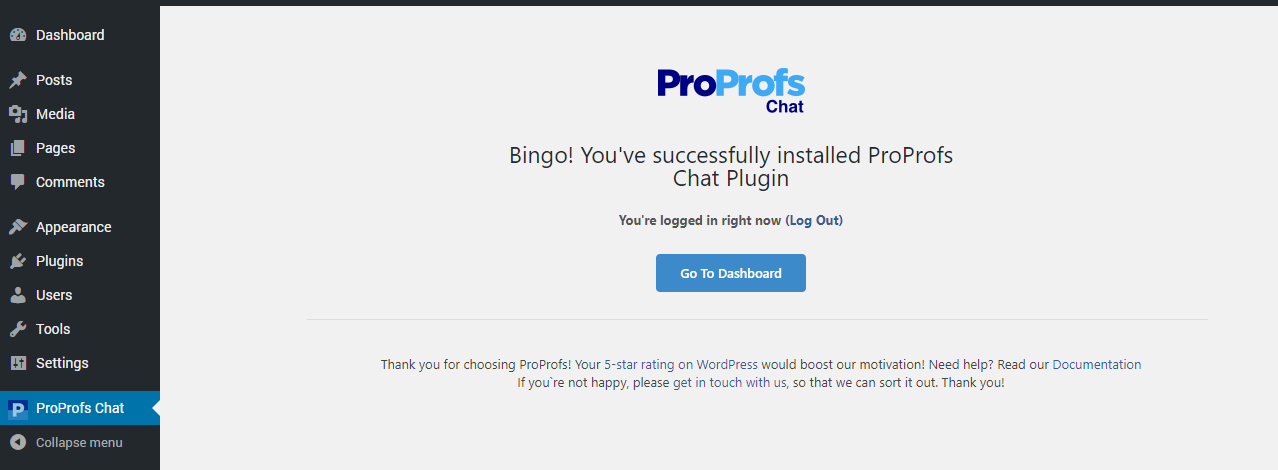
Task: Click the Settings sliders icon
Action: tap(18, 363)
